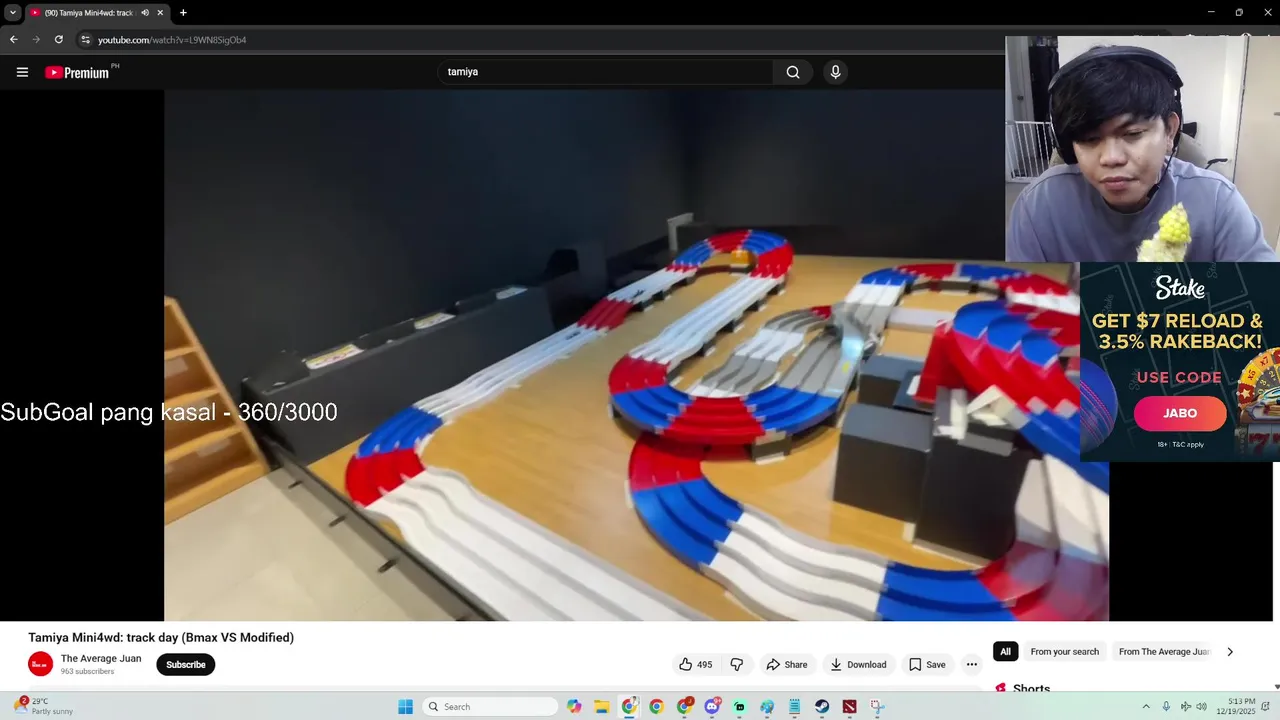
Task: Open Streamlabs from the taskbar
Action: click(x=739, y=707)
